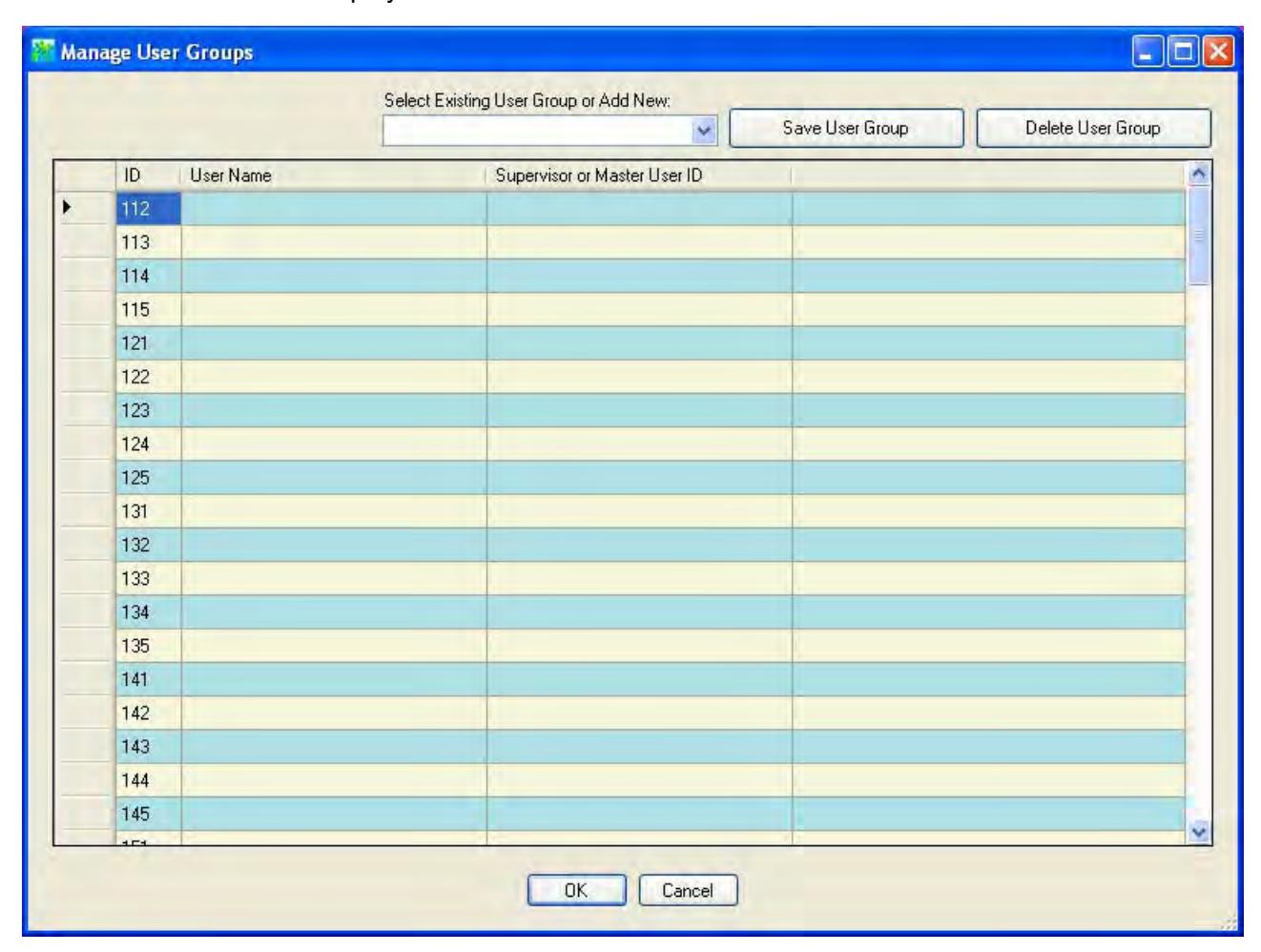1261x952 pixels.
Task: Select the ID 121 cell
Action: (x=148, y=343)
